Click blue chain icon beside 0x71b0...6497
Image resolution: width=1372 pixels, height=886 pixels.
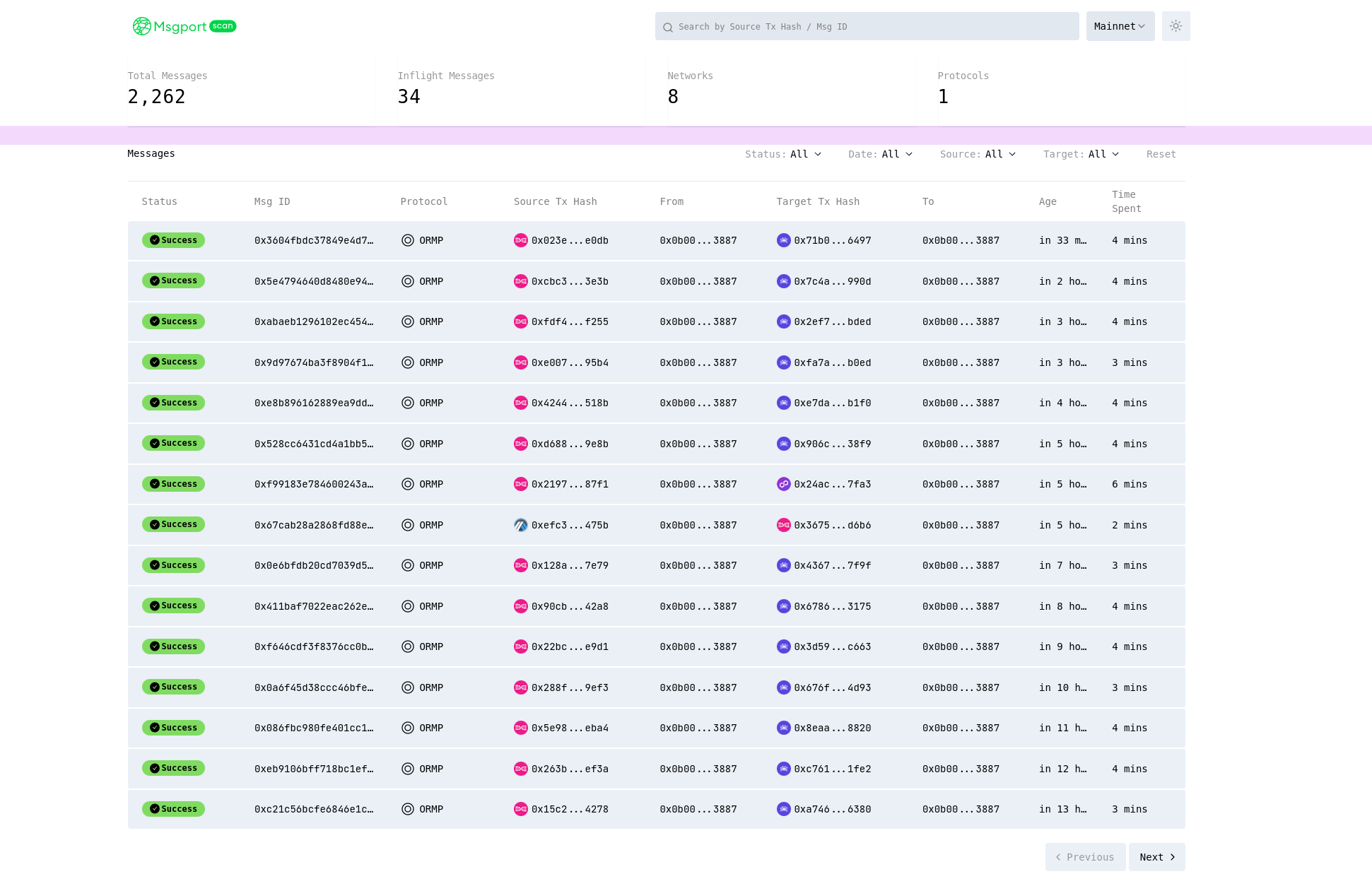coord(783,240)
